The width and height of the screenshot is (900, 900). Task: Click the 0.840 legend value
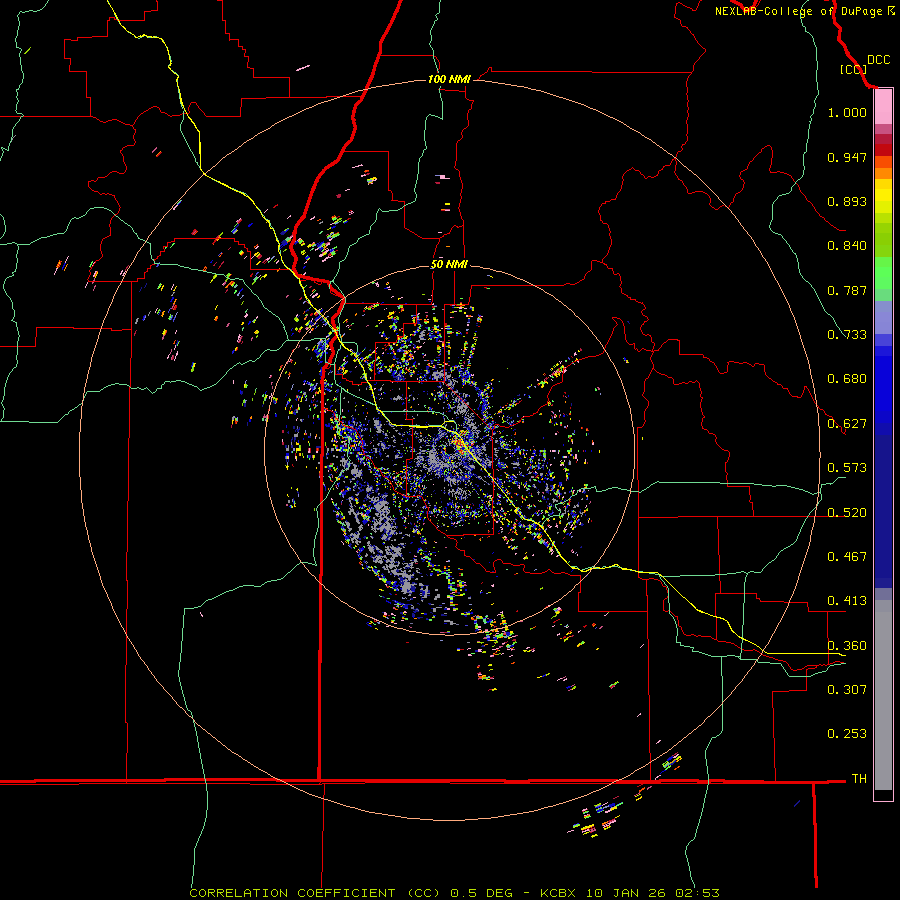tap(847, 246)
